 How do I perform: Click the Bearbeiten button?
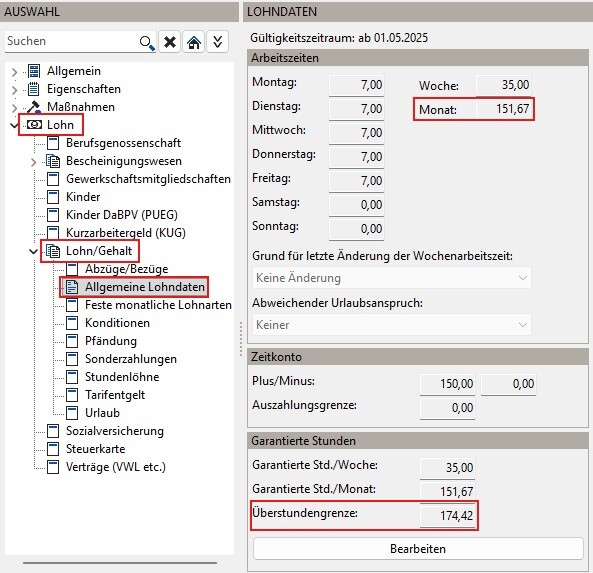tap(418, 549)
